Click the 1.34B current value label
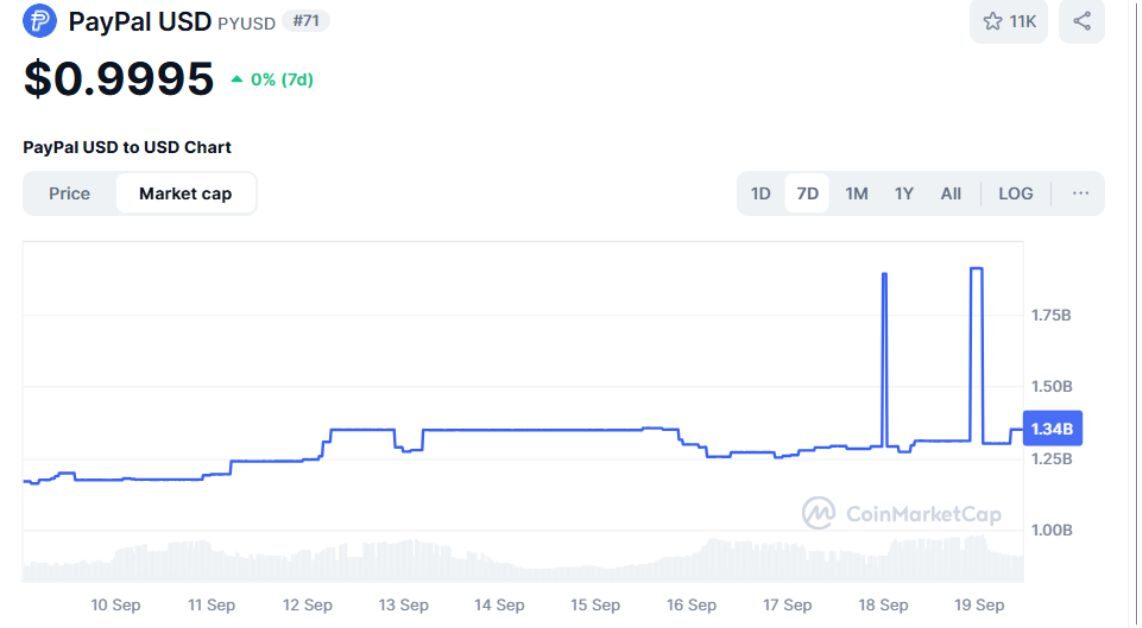 (x=1052, y=428)
